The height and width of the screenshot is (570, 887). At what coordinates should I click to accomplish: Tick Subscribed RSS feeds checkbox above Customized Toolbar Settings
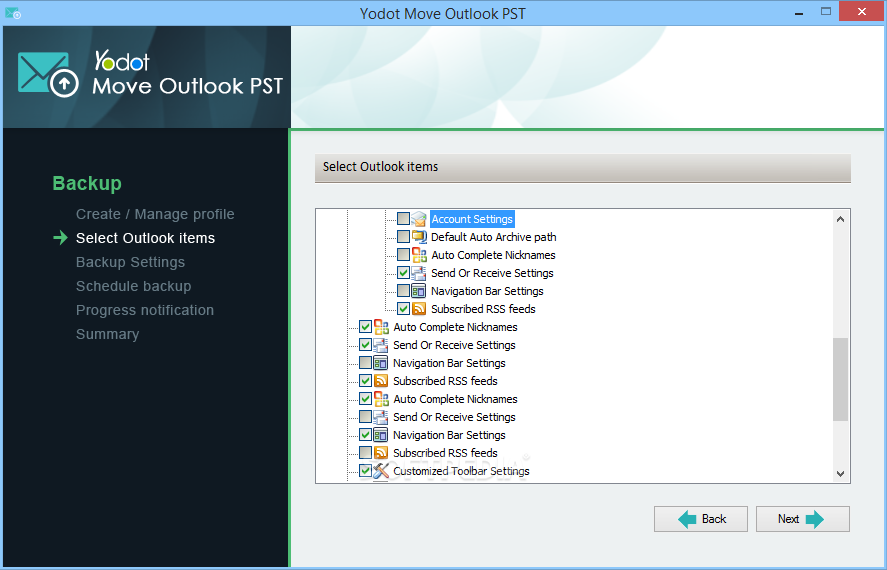(x=365, y=453)
